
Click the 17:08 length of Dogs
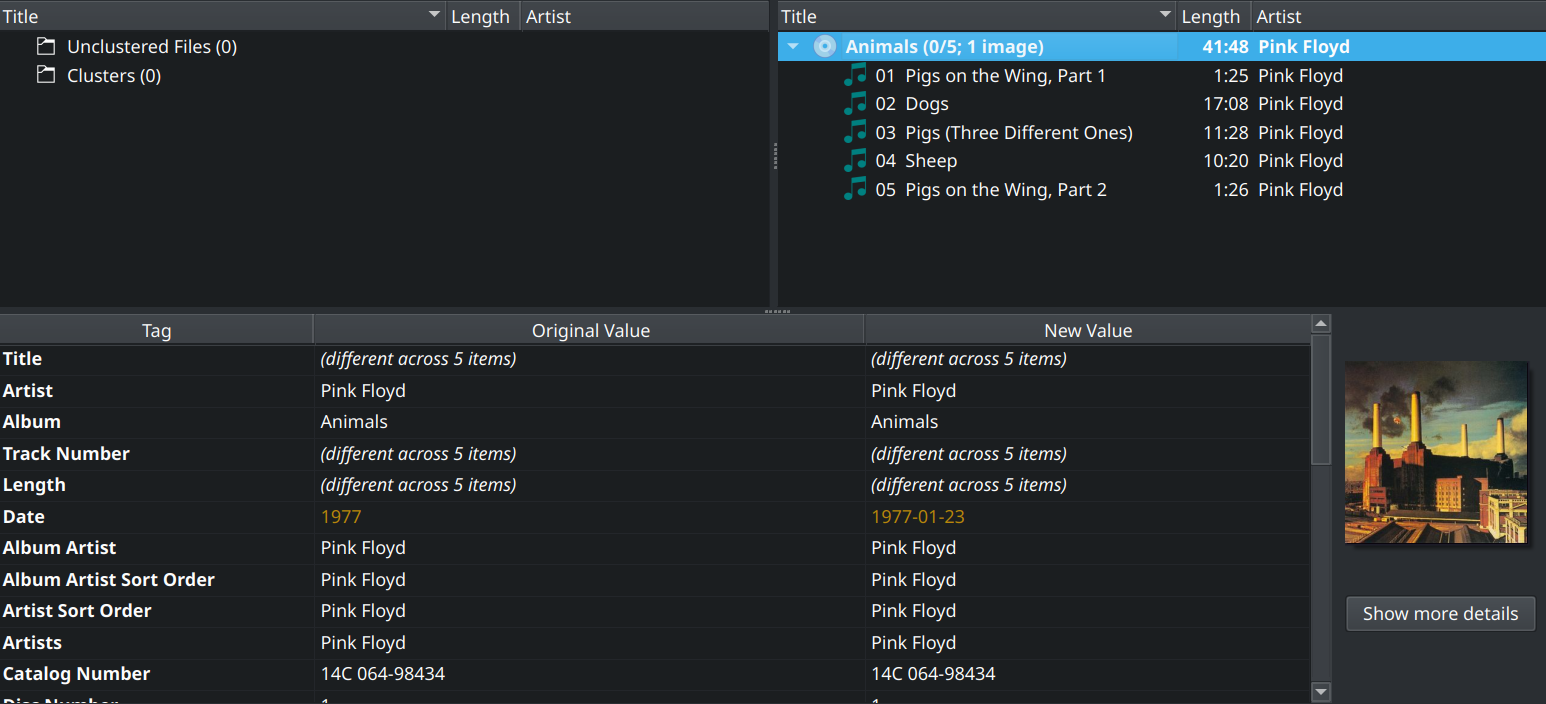tap(1225, 103)
